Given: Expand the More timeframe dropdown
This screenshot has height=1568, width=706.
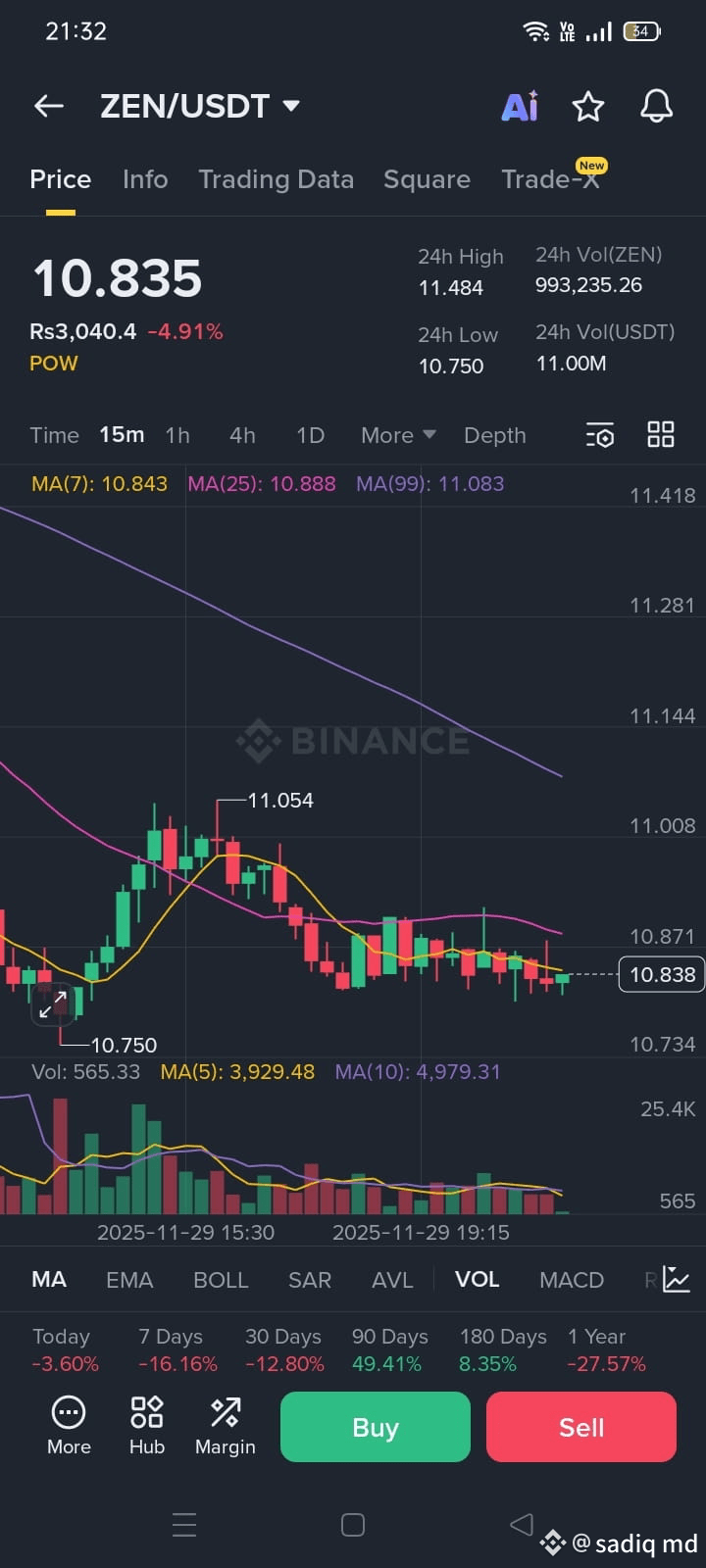Looking at the screenshot, I should (x=396, y=434).
